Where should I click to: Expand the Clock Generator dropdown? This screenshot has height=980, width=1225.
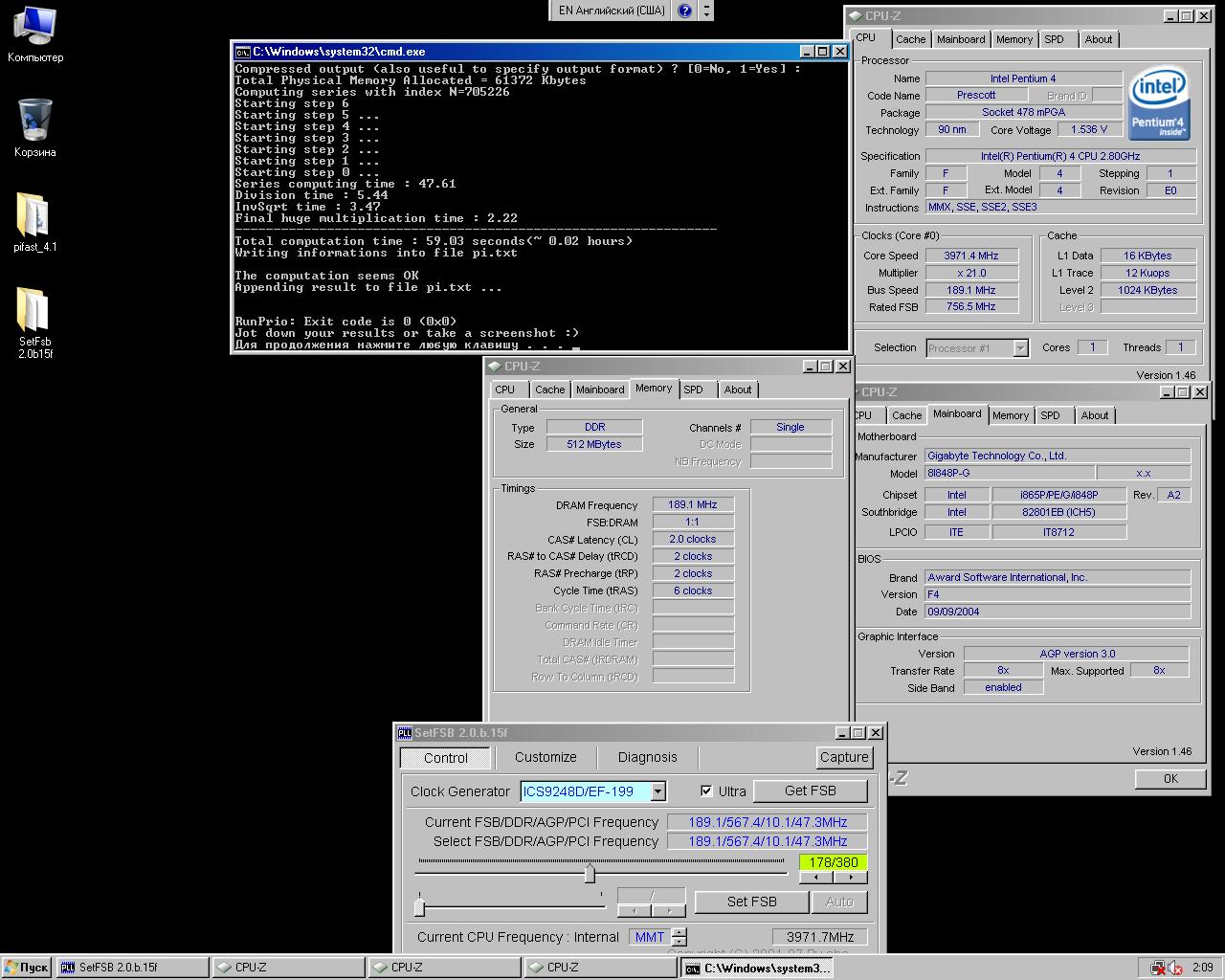pos(657,791)
